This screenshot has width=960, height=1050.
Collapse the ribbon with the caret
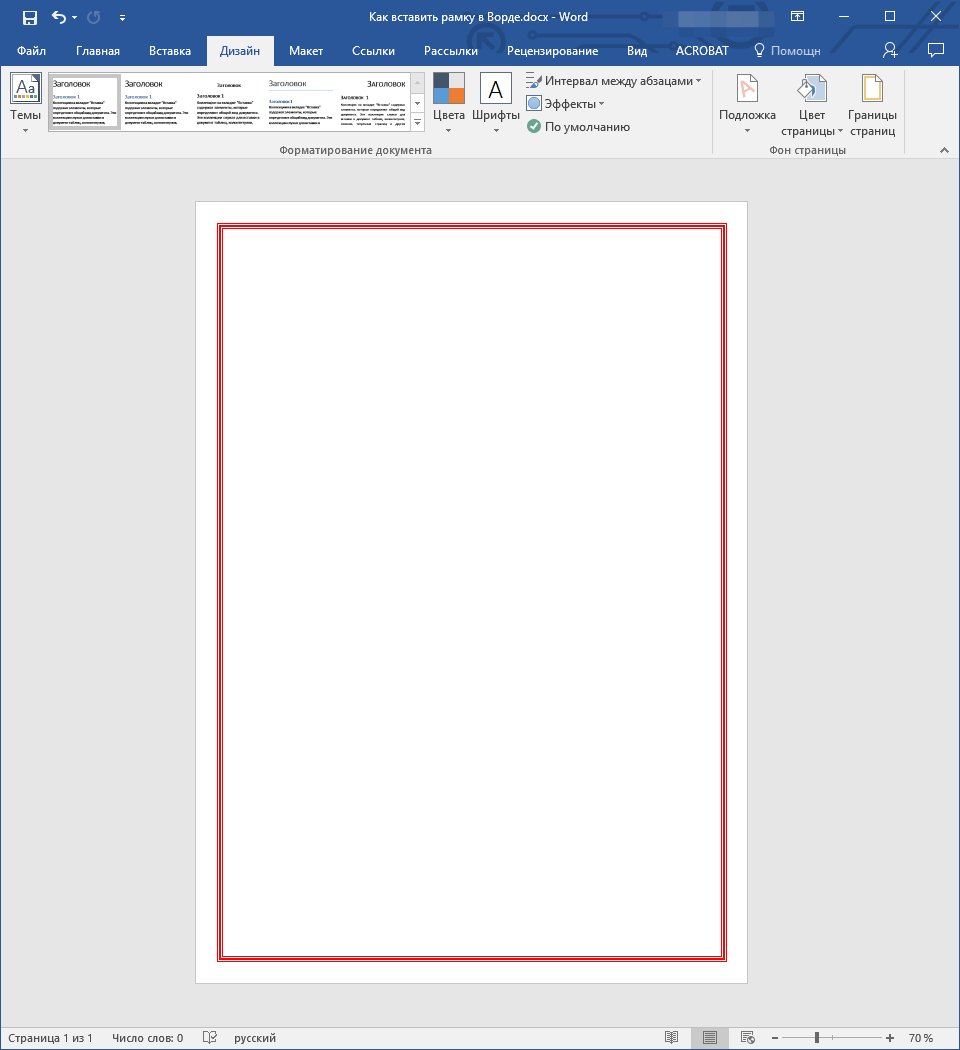click(945, 150)
